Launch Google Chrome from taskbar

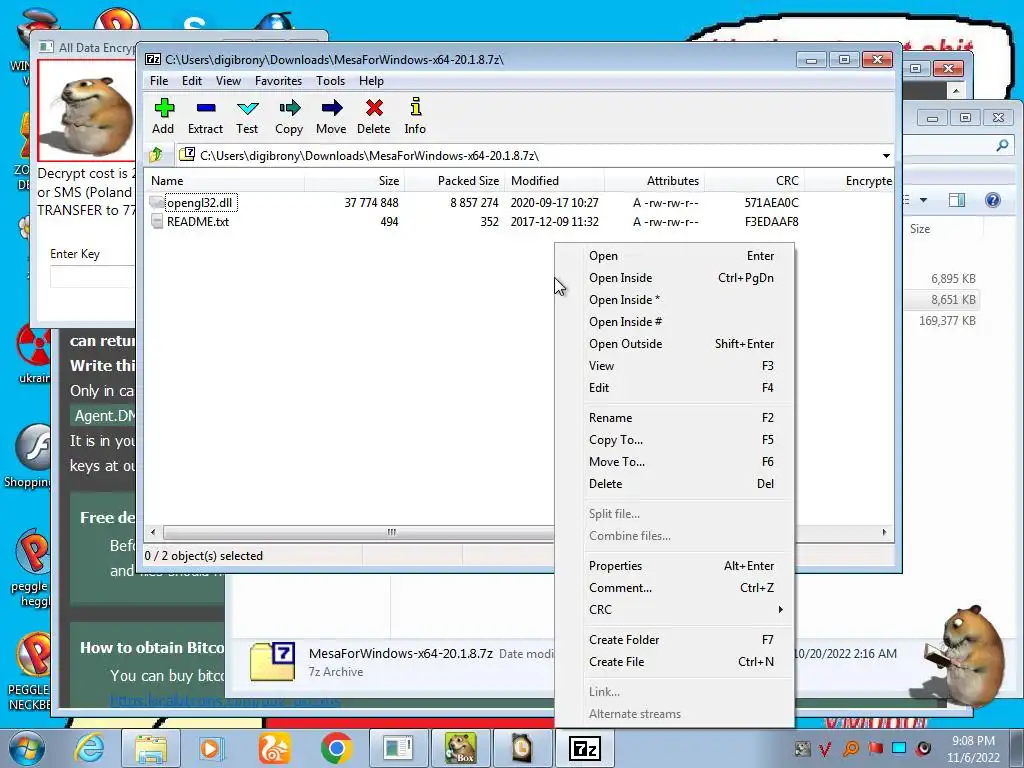(x=336, y=748)
